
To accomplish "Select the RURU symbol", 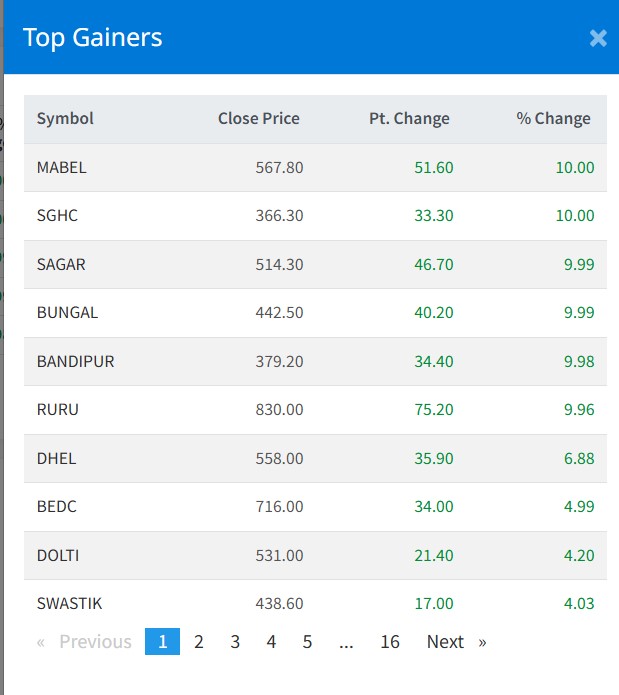I will point(57,410).
